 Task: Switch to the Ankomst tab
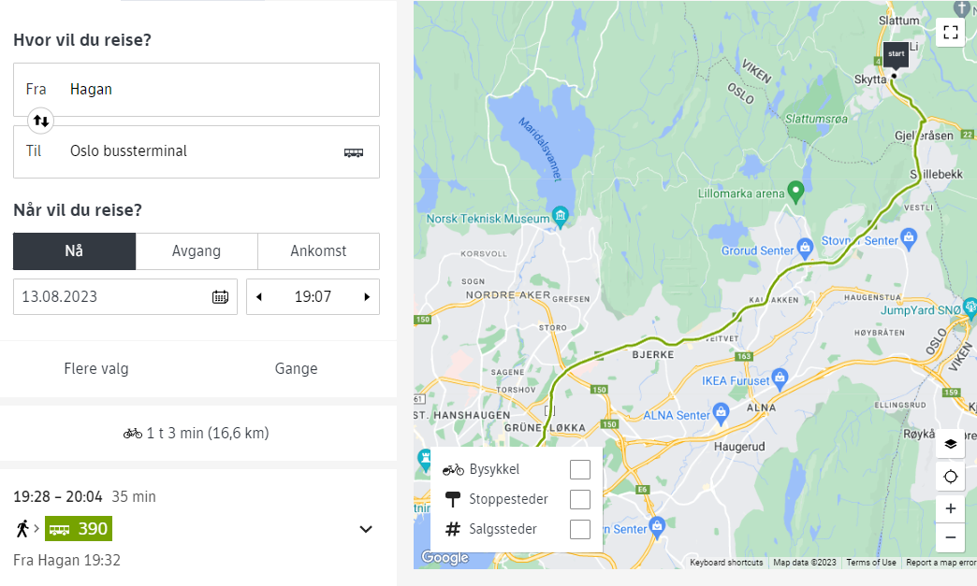(x=318, y=251)
